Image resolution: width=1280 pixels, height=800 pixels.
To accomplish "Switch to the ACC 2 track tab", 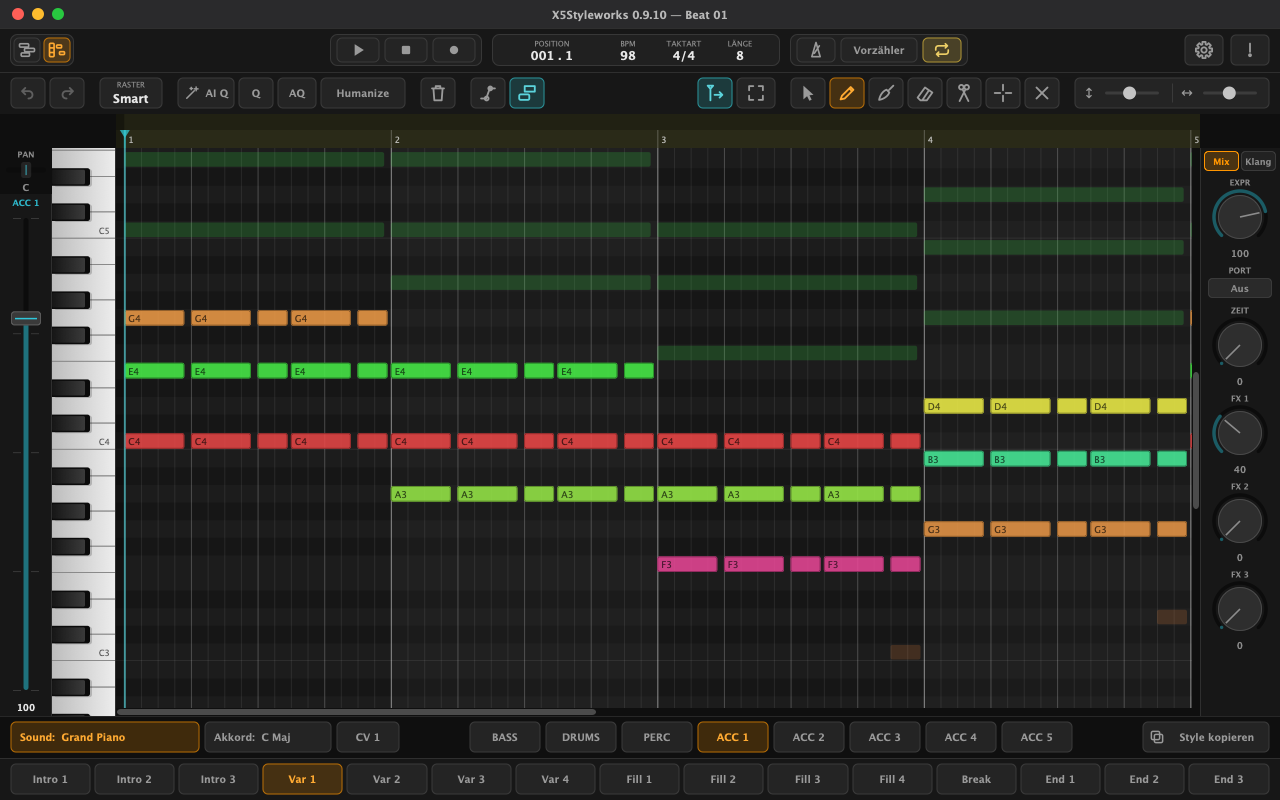I will coord(809,737).
